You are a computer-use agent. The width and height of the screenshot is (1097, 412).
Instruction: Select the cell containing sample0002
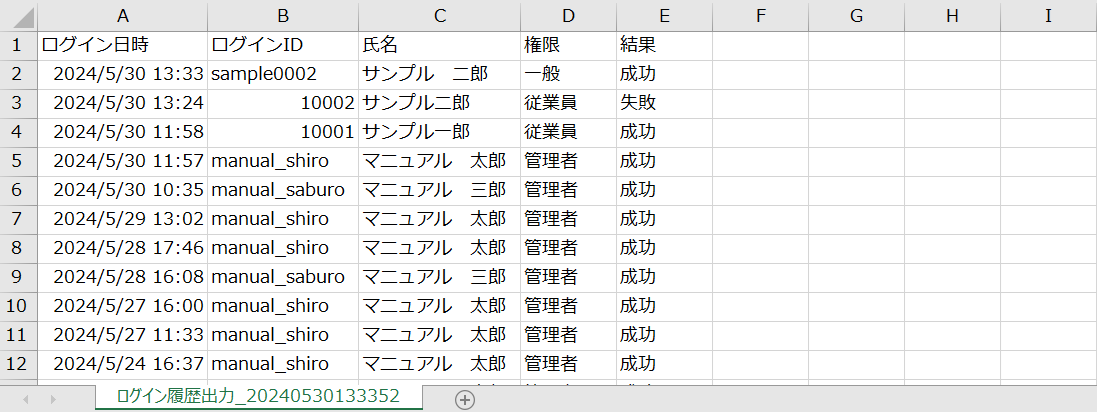(x=283, y=74)
